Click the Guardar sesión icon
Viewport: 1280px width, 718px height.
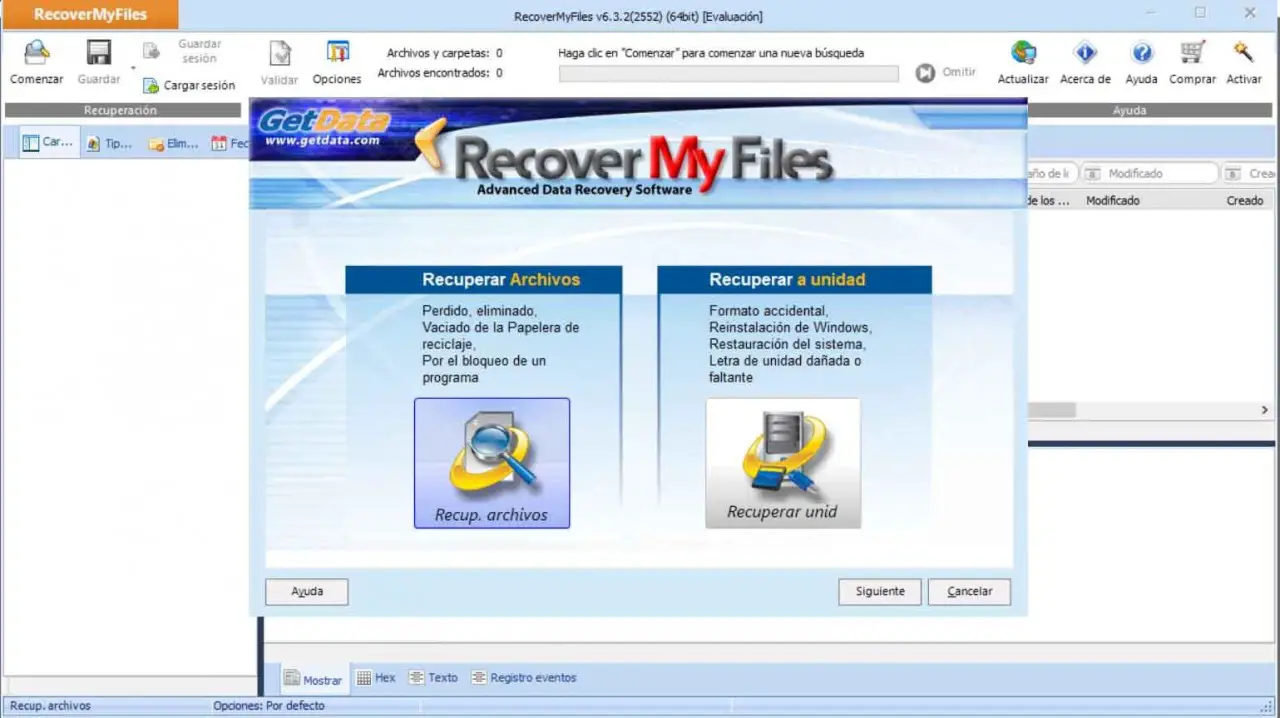click(151, 51)
